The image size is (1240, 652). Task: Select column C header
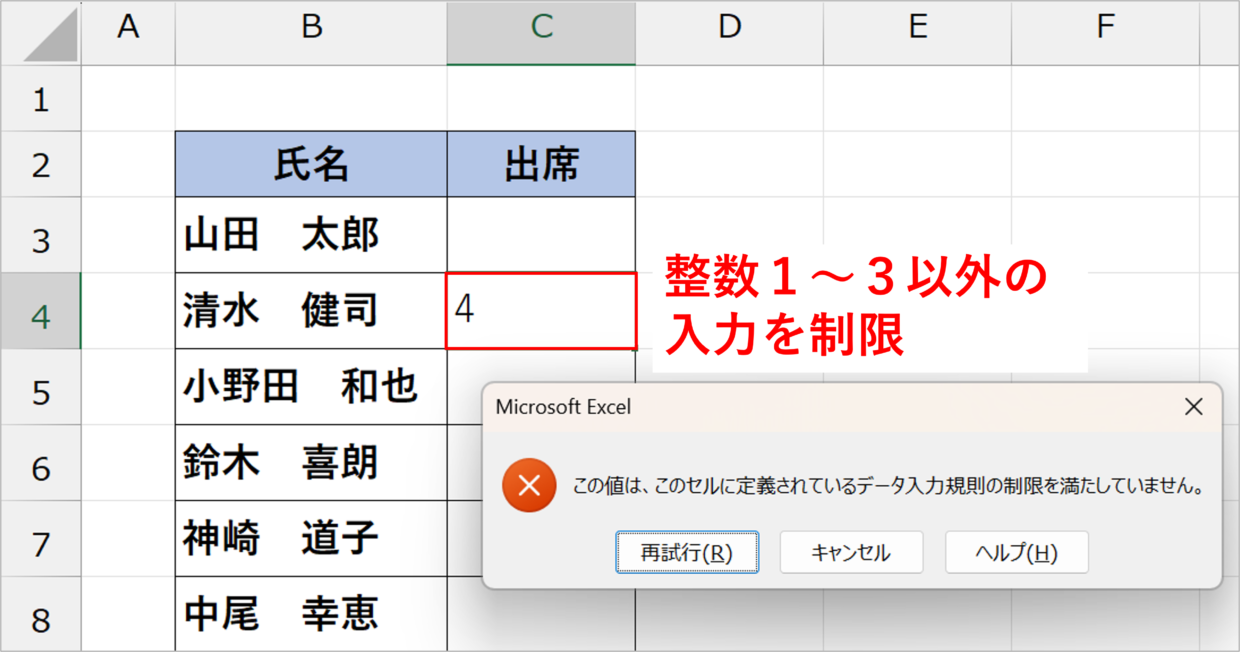pyautogui.click(x=541, y=28)
